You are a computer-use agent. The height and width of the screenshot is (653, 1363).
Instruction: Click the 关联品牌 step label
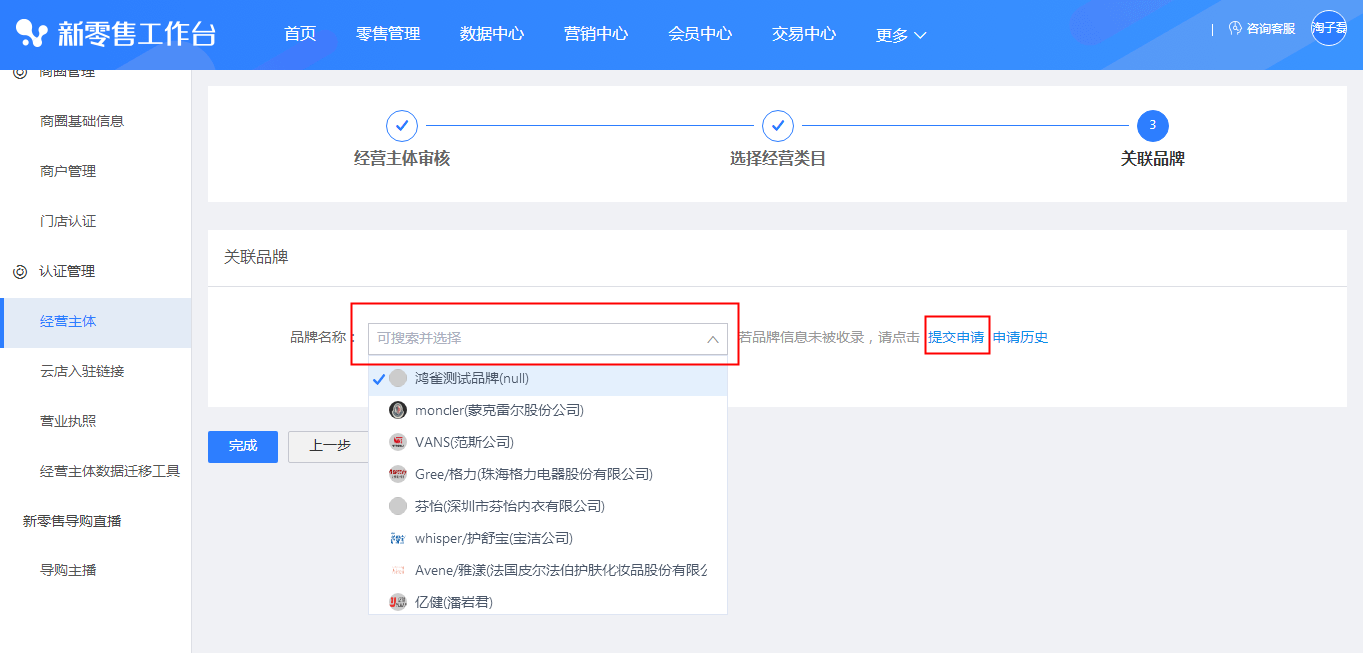click(x=1153, y=159)
